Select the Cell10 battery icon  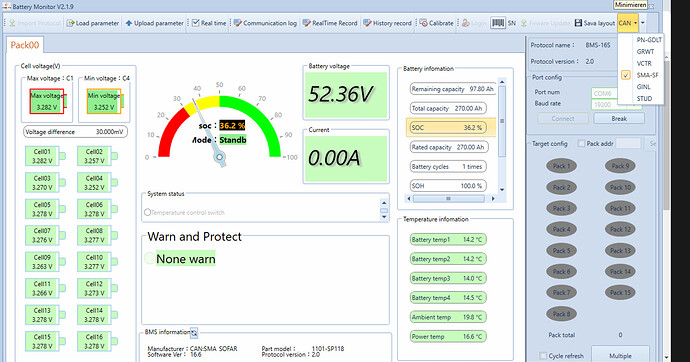coord(97,262)
